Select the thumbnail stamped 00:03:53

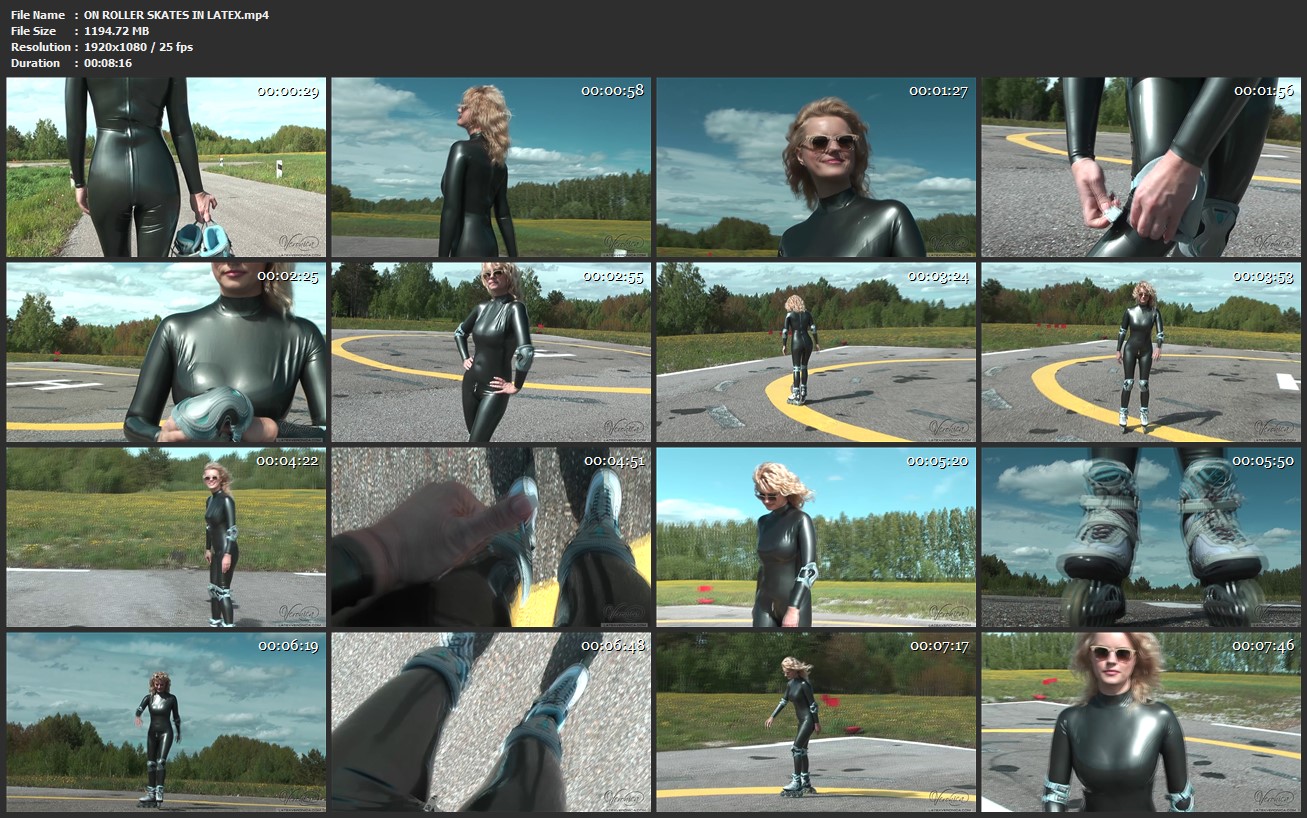tap(1141, 352)
